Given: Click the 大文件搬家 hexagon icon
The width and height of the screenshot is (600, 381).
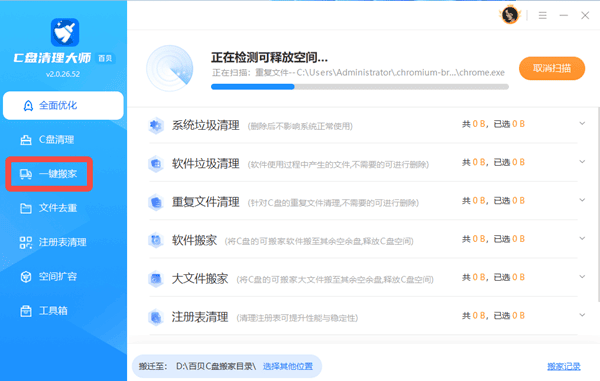Looking at the screenshot, I should [156, 278].
